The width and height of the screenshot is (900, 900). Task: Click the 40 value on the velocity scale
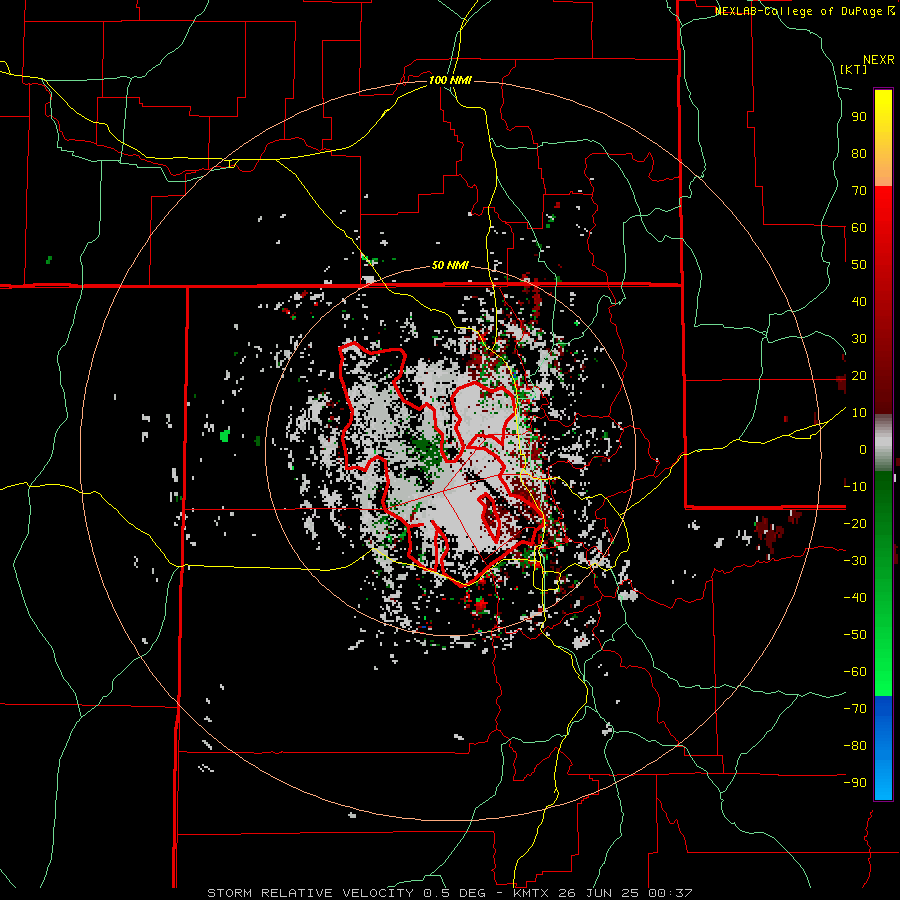(859, 301)
